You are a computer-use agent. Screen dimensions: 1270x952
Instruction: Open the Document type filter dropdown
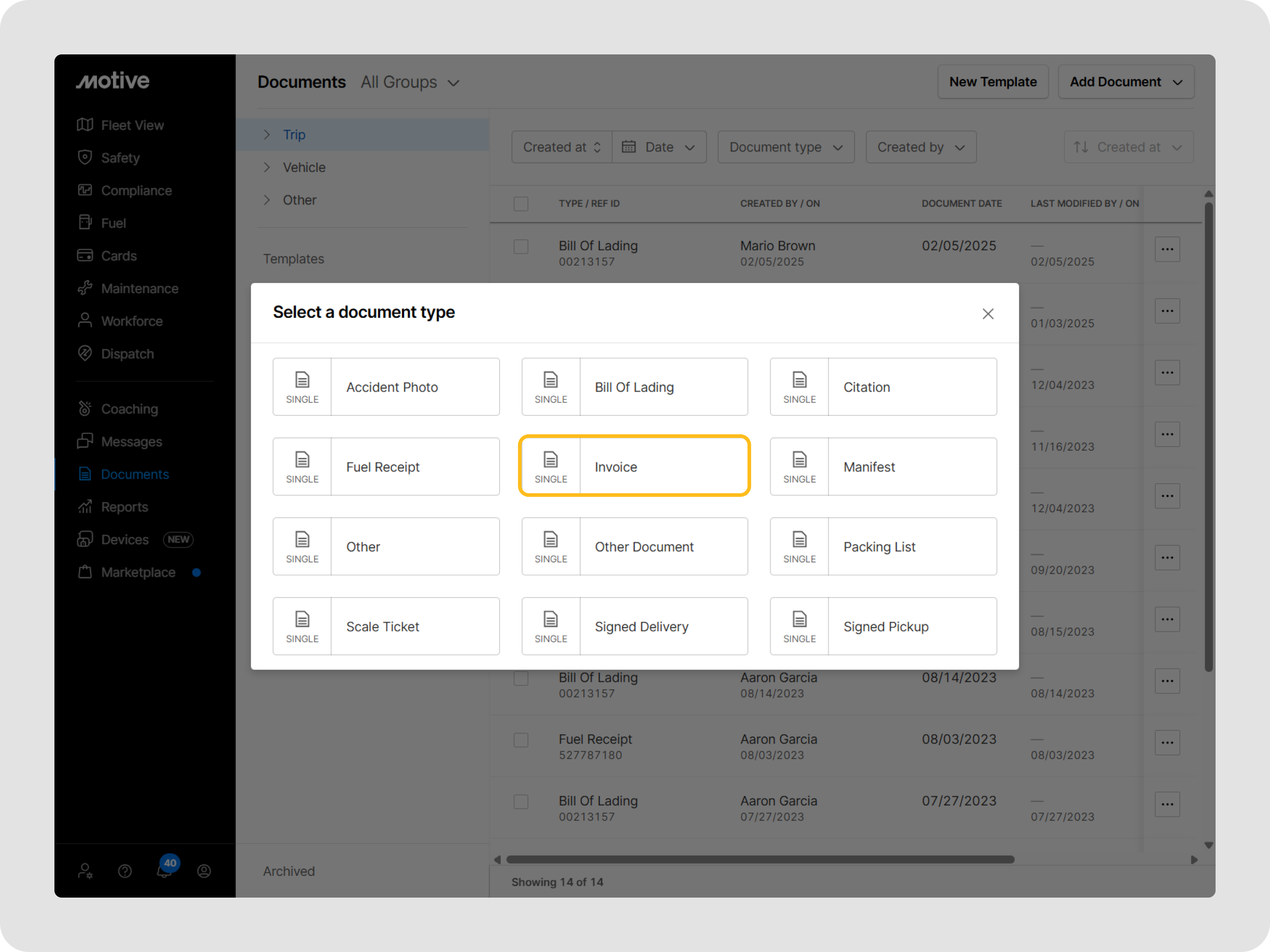click(786, 147)
